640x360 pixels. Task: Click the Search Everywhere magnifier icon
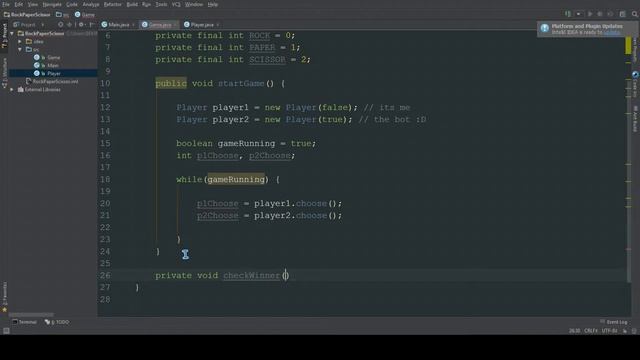pyautogui.click(x=635, y=14)
